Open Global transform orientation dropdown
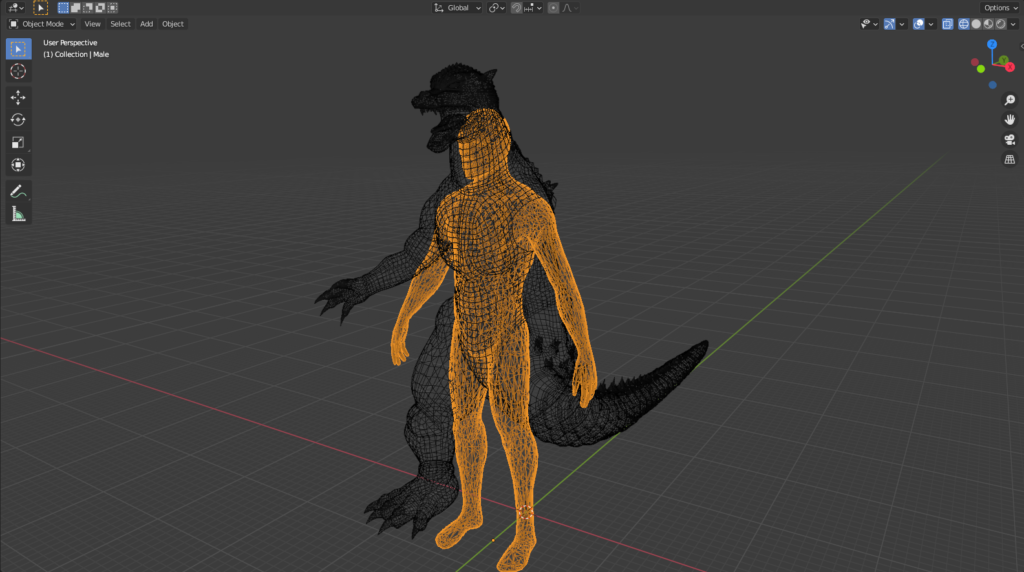The image size is (1024, 572). coord(458,8)
